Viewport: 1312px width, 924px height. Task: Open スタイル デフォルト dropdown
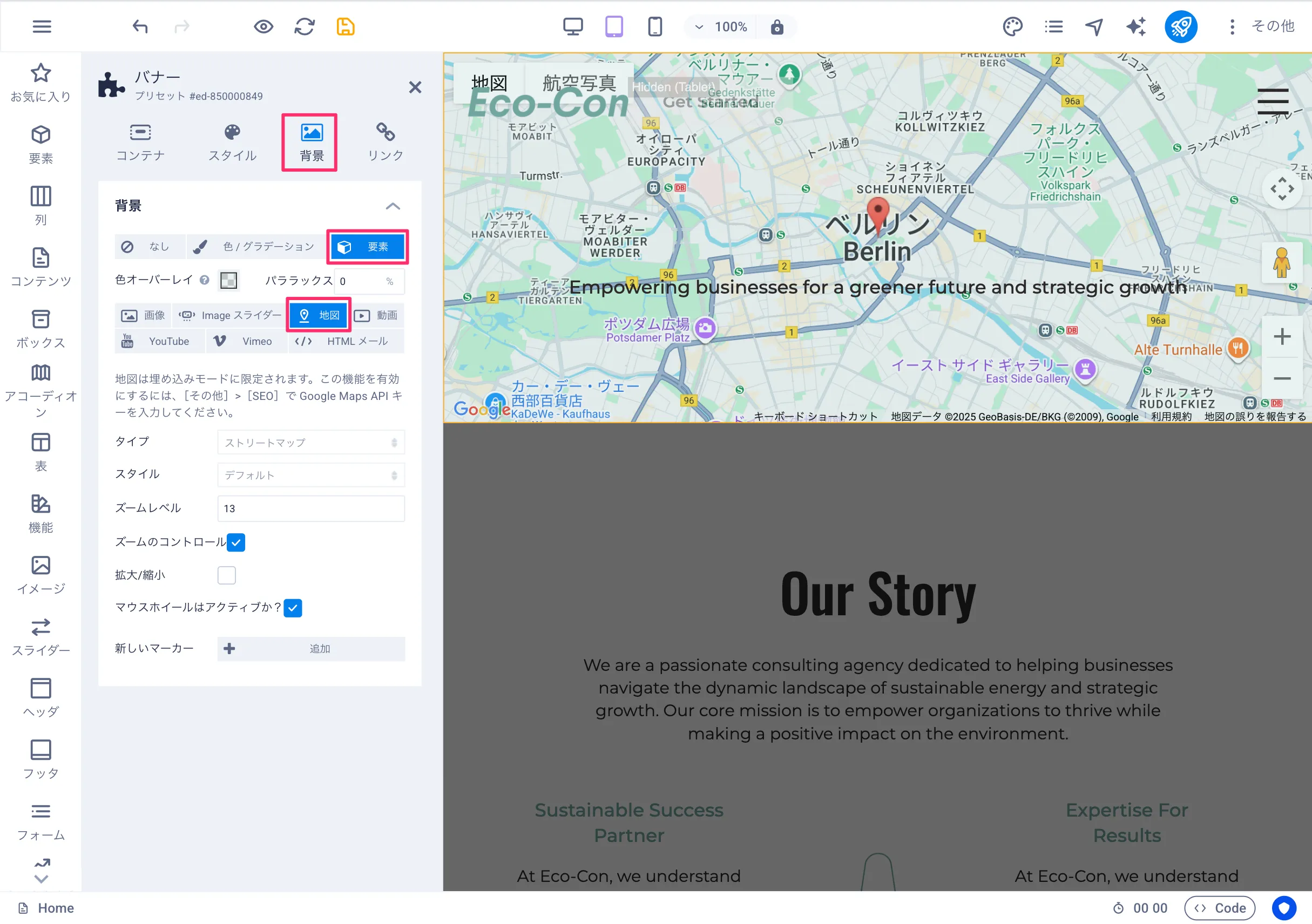pyautogui.click(x=311, y=475)
